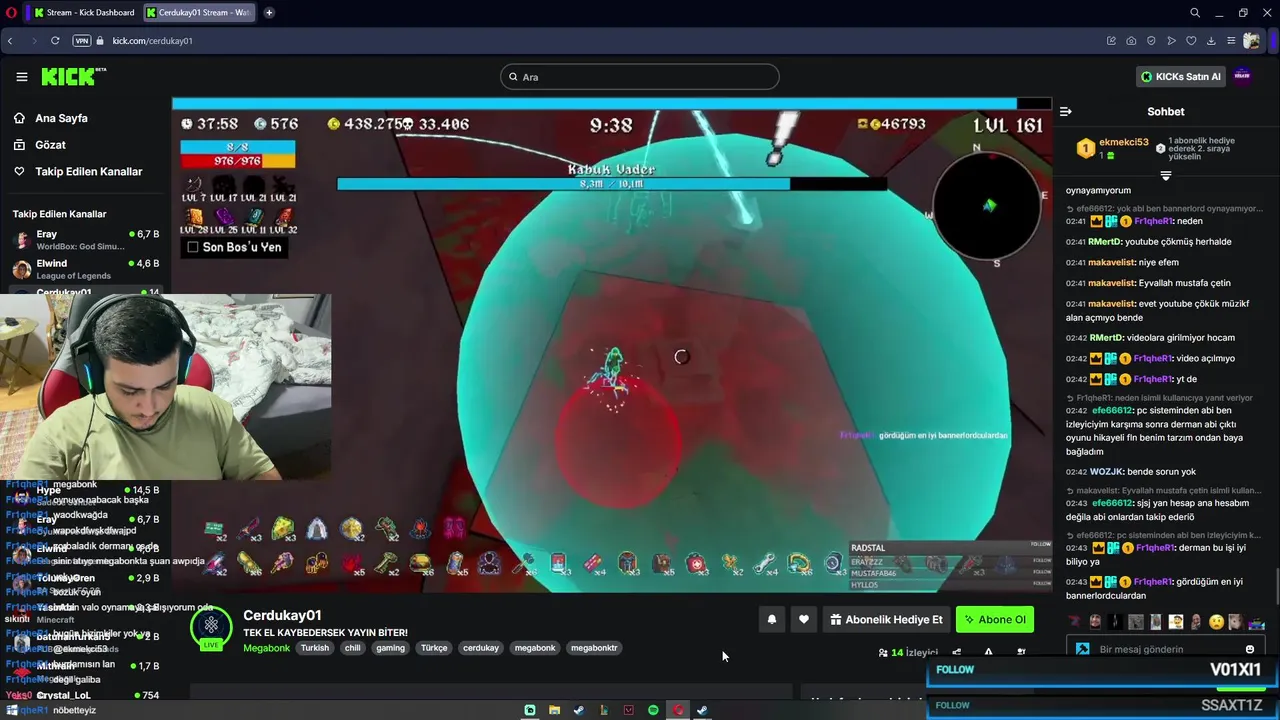Click Abonelik Hediye Et button
This screenshot has width=1280, height=720.
[886, 619]
